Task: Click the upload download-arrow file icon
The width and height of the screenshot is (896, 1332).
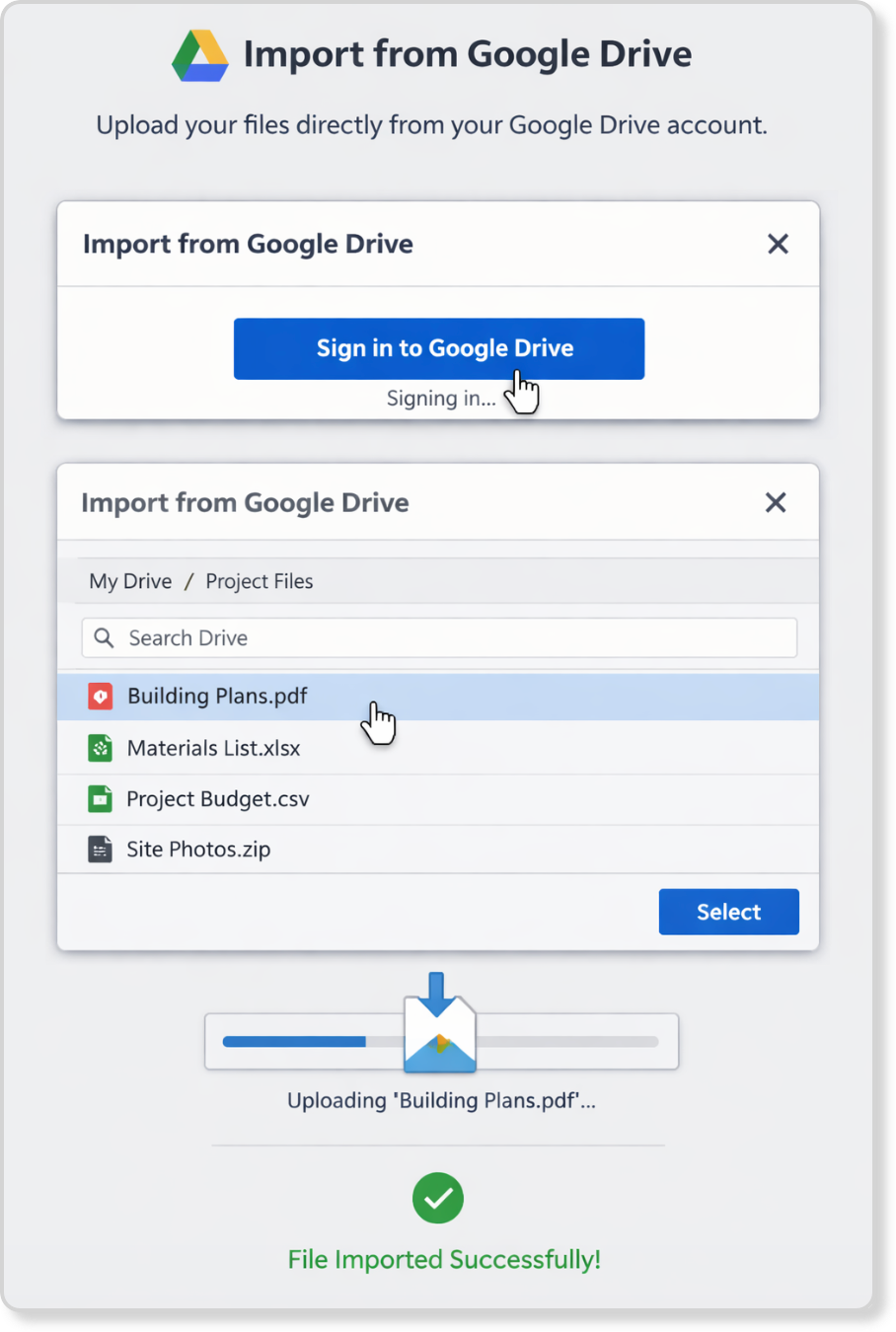Action: click(x=439, y=1023)
